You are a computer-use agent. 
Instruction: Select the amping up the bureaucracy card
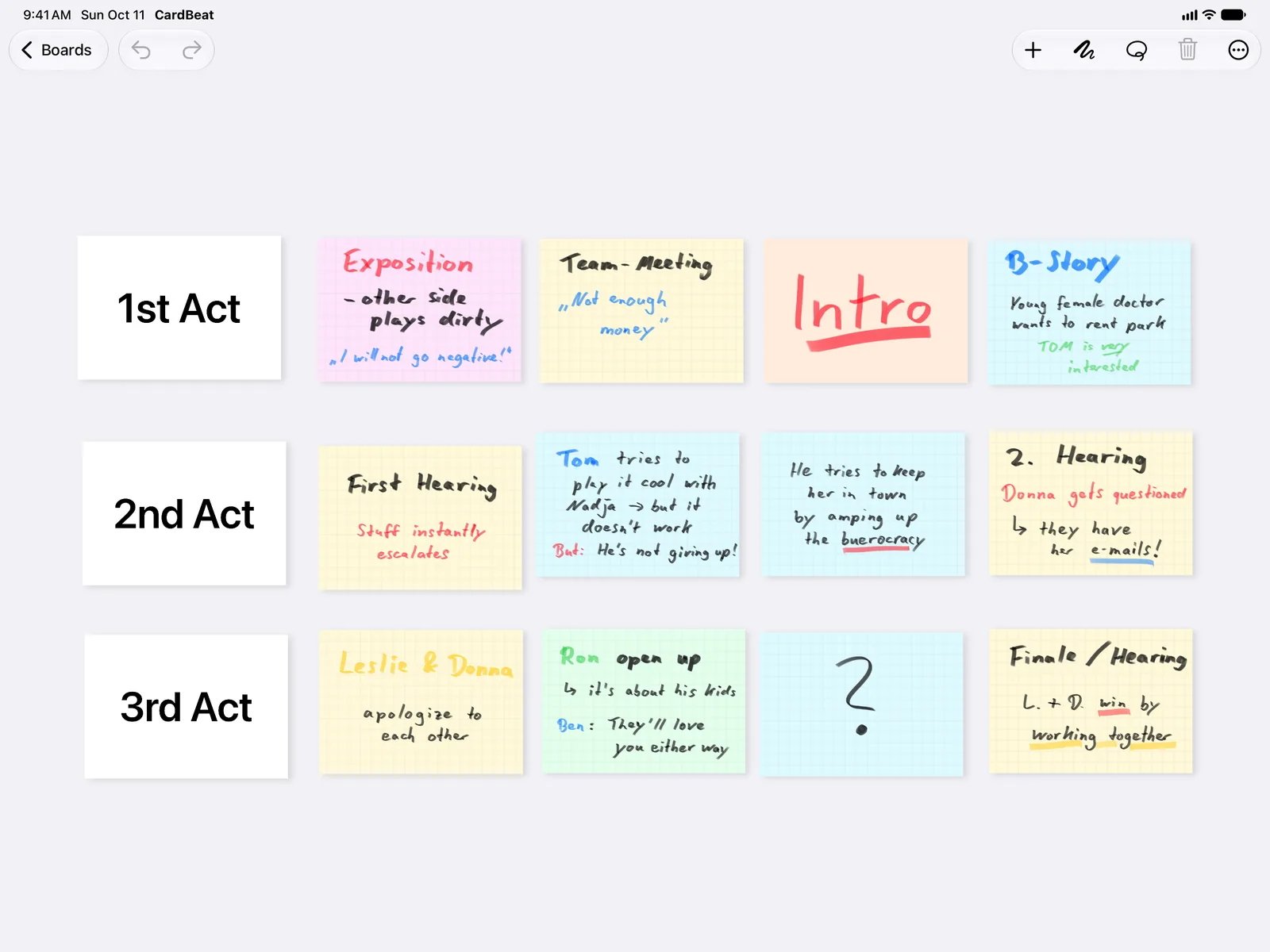[863, 505]
